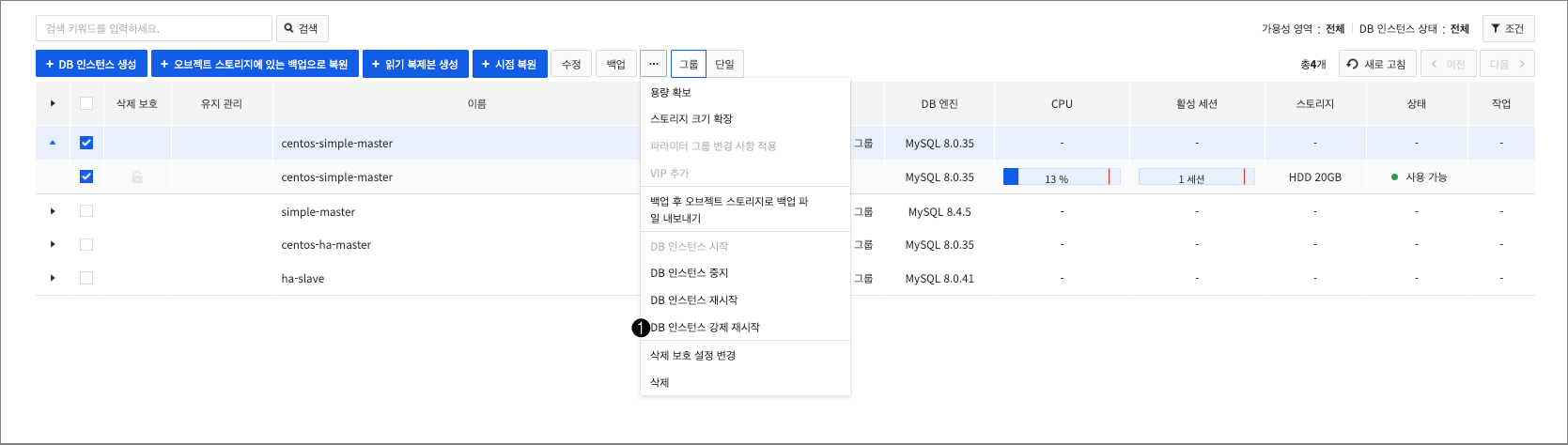Click the 활성 세션 column header
Screen dimensions: 1568x445
tap(1197, 103)
